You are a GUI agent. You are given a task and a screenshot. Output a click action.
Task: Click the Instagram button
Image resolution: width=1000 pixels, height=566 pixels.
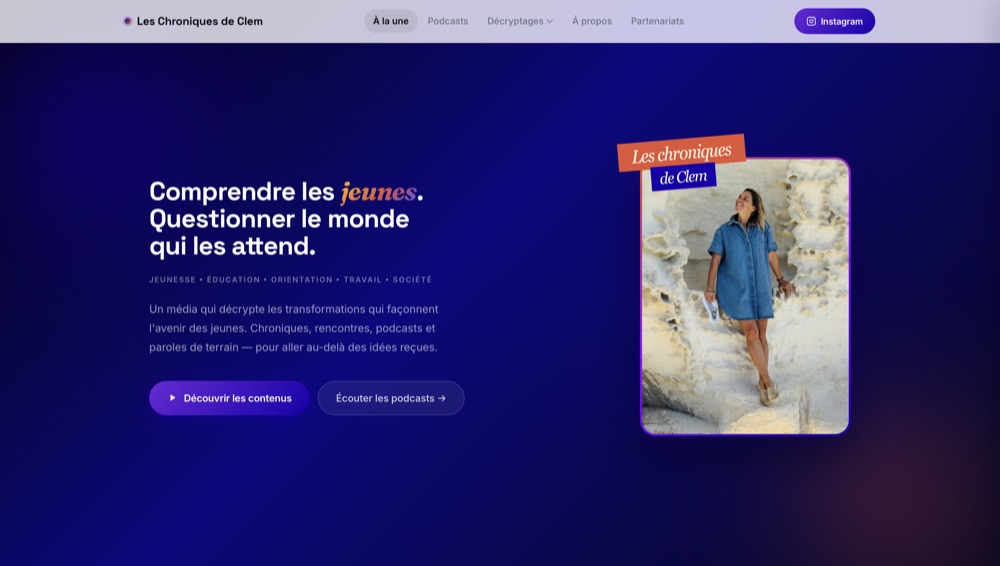[834, 21]
